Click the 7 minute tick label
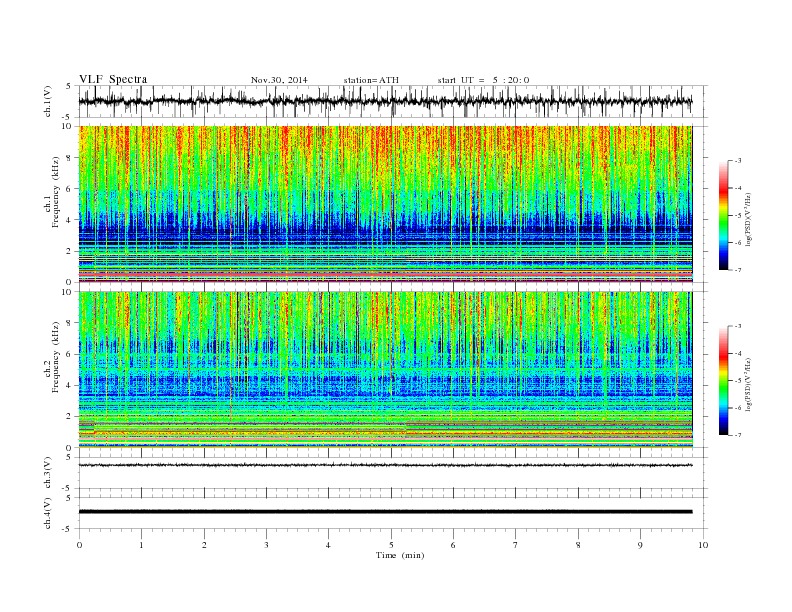Viewport: 792px width, 612px height. [516, 545]
